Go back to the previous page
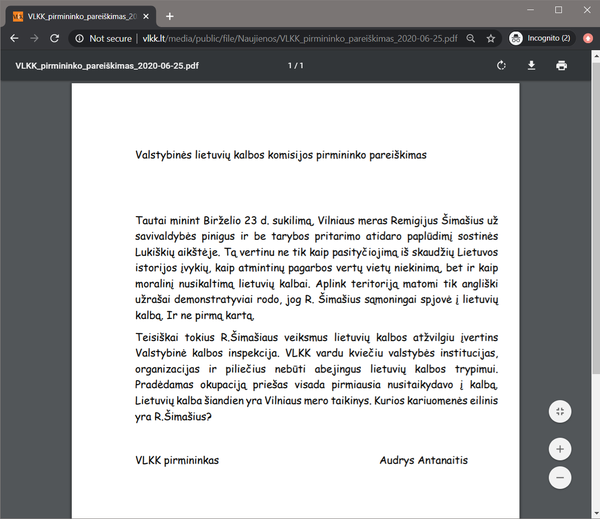The width and height of the screenshot is (600, 519). [14, 38]
